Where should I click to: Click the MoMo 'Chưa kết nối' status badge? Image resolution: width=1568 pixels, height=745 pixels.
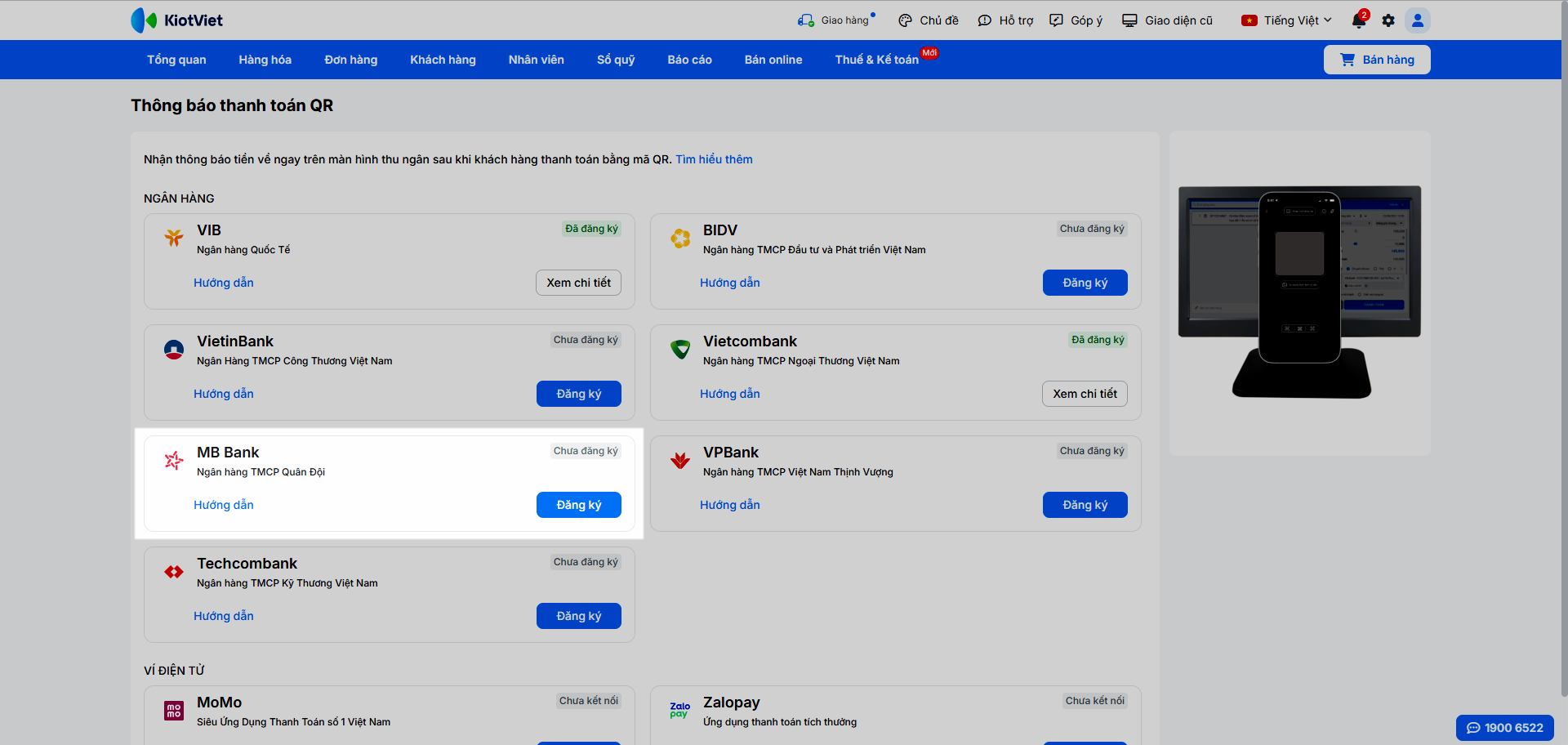(589, 701)
